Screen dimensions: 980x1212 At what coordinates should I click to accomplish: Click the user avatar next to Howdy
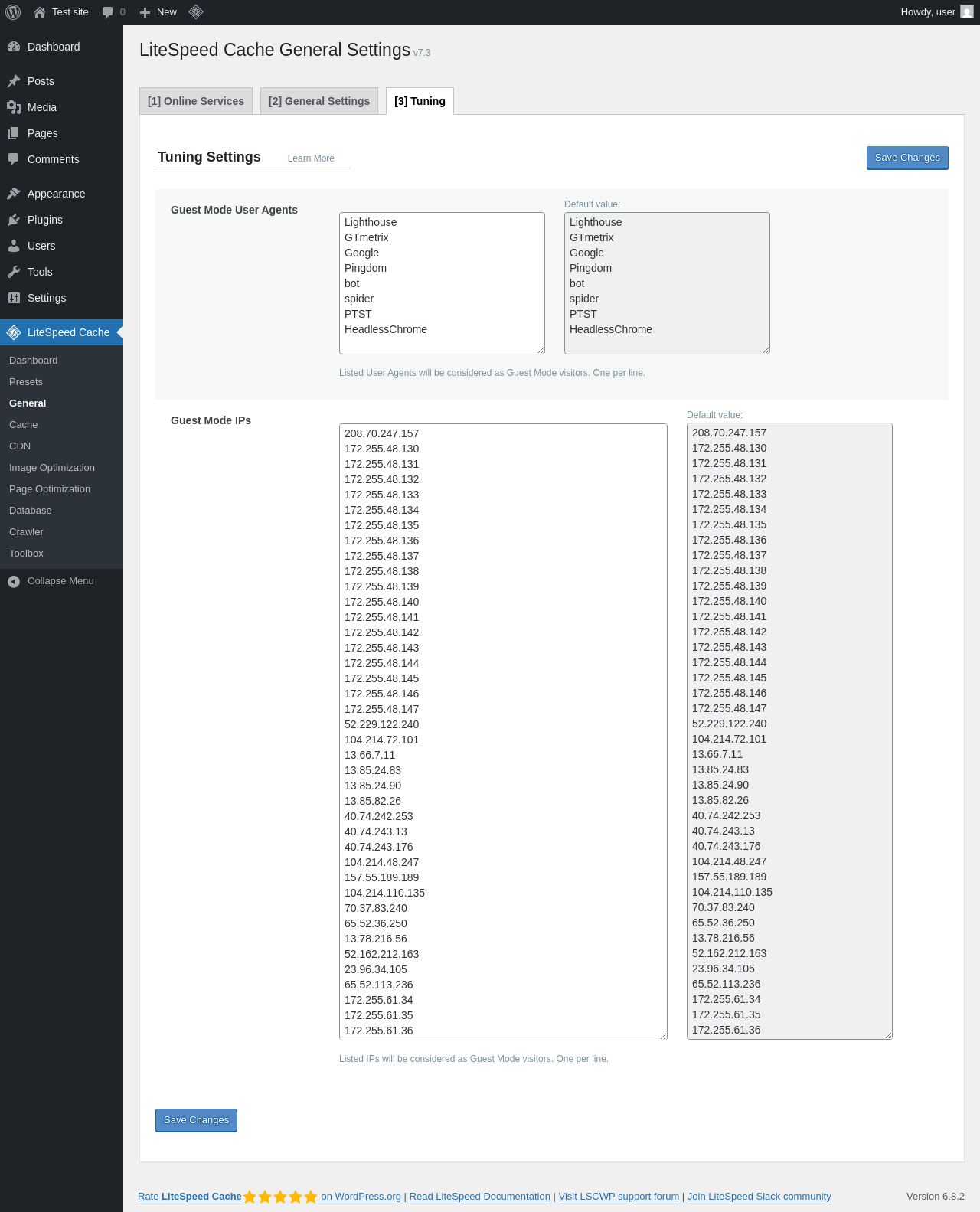click(x=967, y=12)
